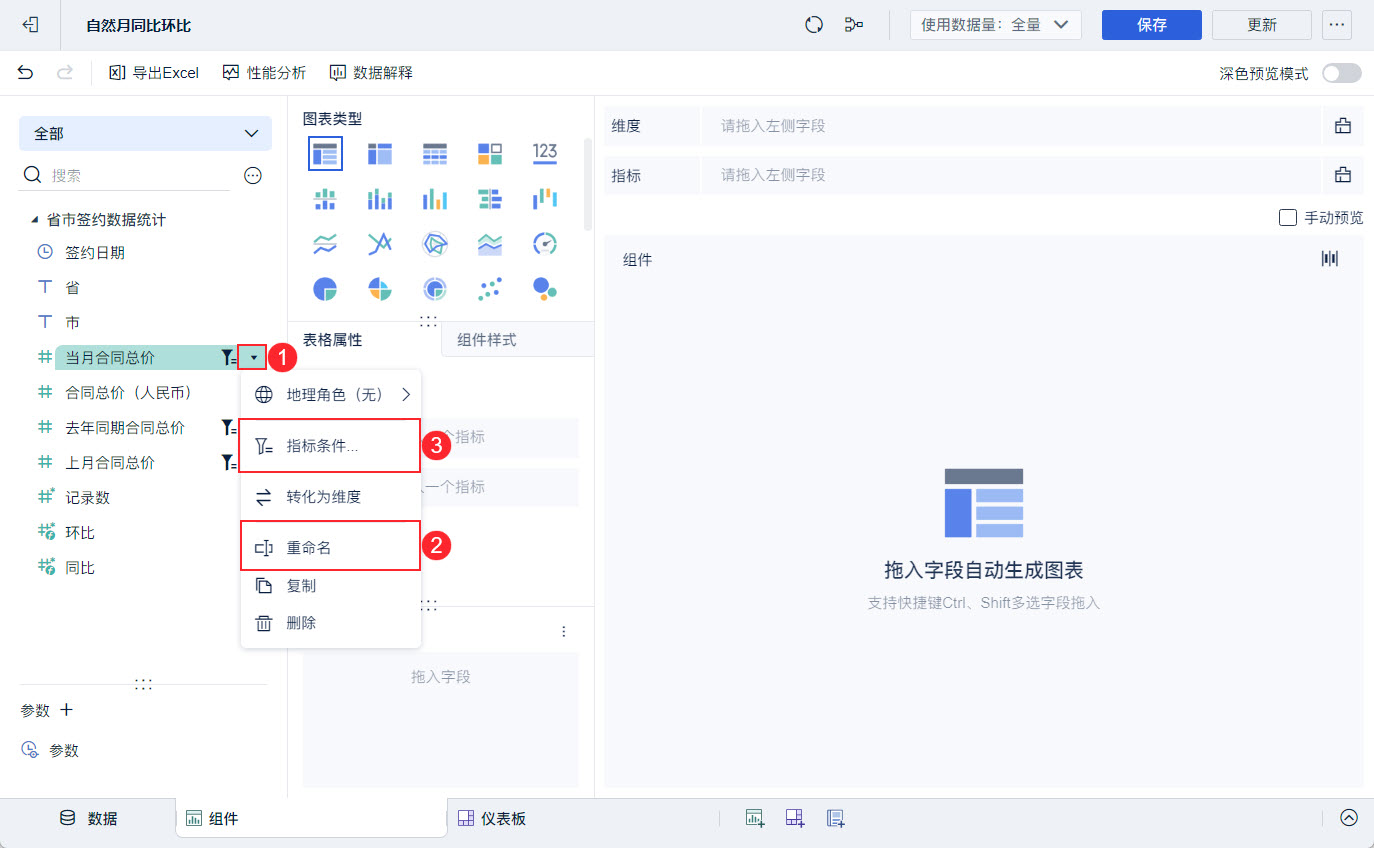Viewport: 1374px width, 848px height.
Task: Expand the 地理角色（无） submenu
Action: click(331, 394)
